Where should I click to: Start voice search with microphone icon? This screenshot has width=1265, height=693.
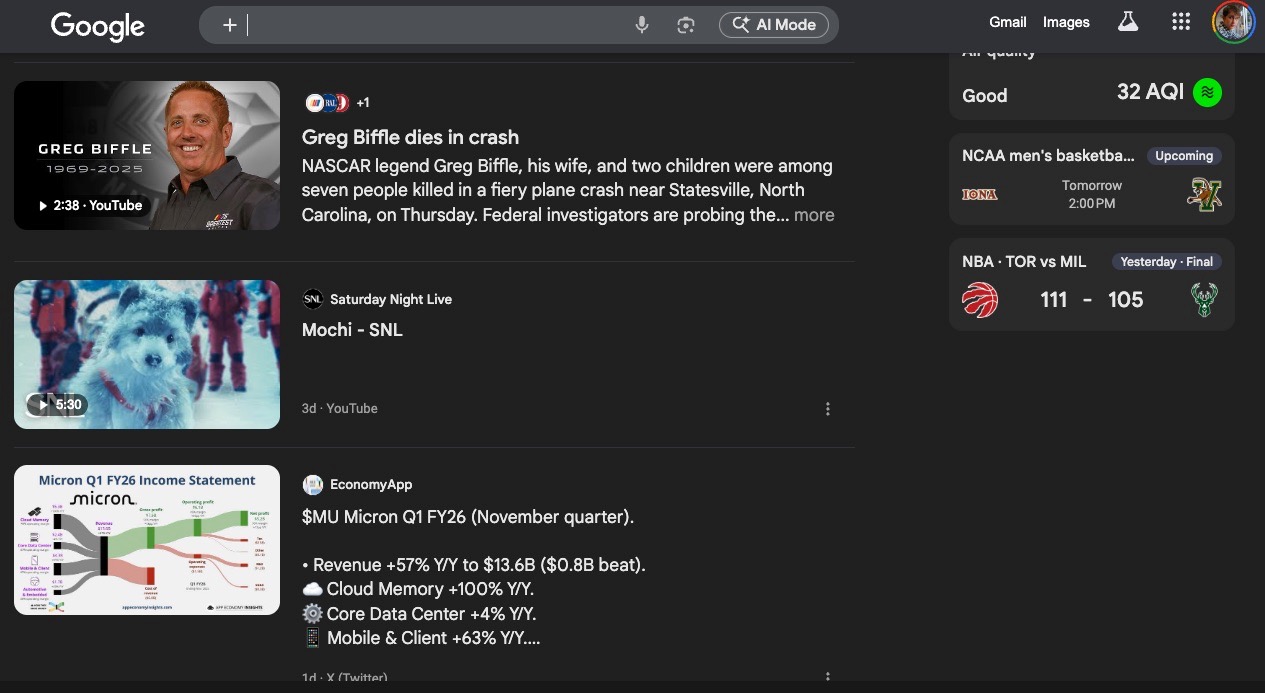pyautogui.click(x=642, y=25)
